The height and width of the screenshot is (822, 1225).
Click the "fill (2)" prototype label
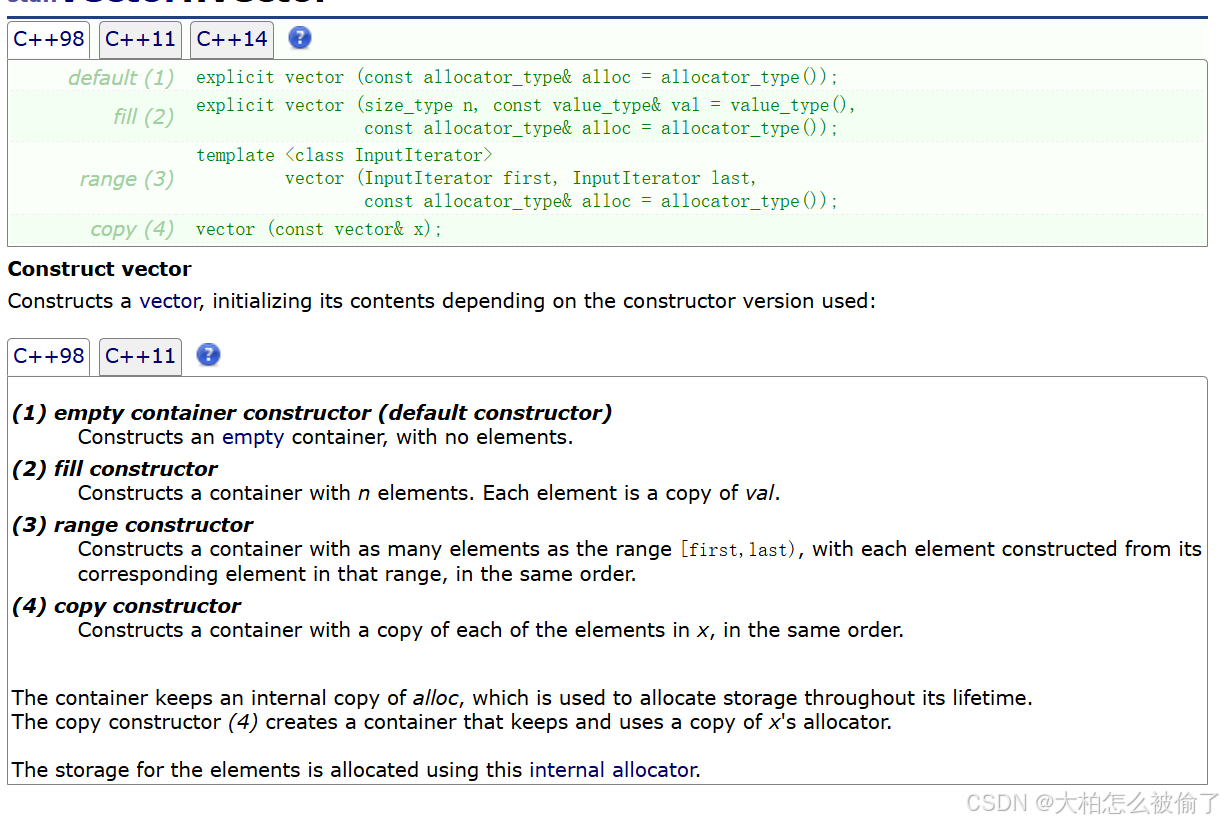tap(144, 117)
